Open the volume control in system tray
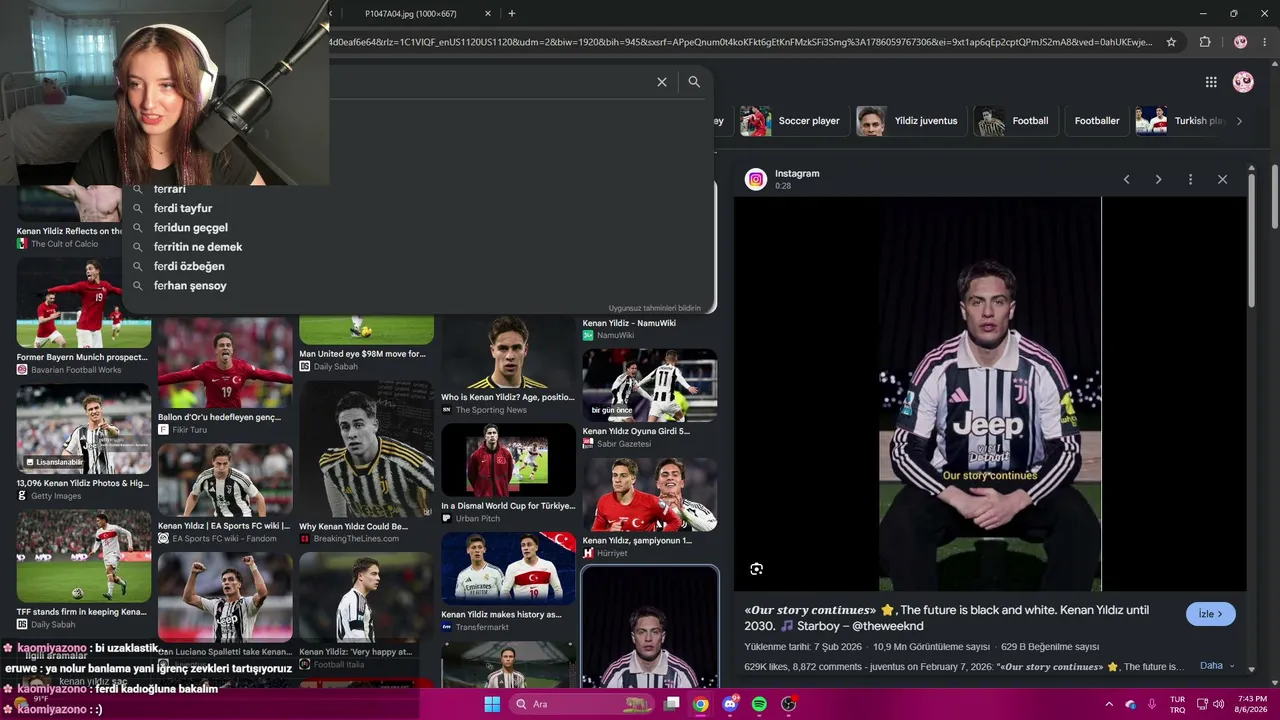The width and height of the screenshot is (1280, 720). [1218, 704]
